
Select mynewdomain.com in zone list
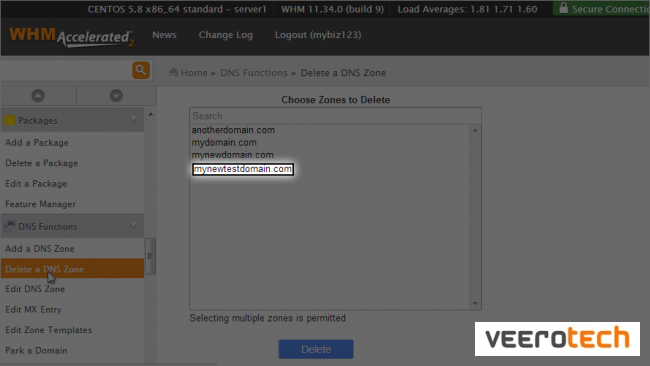(x=233, y=155)
